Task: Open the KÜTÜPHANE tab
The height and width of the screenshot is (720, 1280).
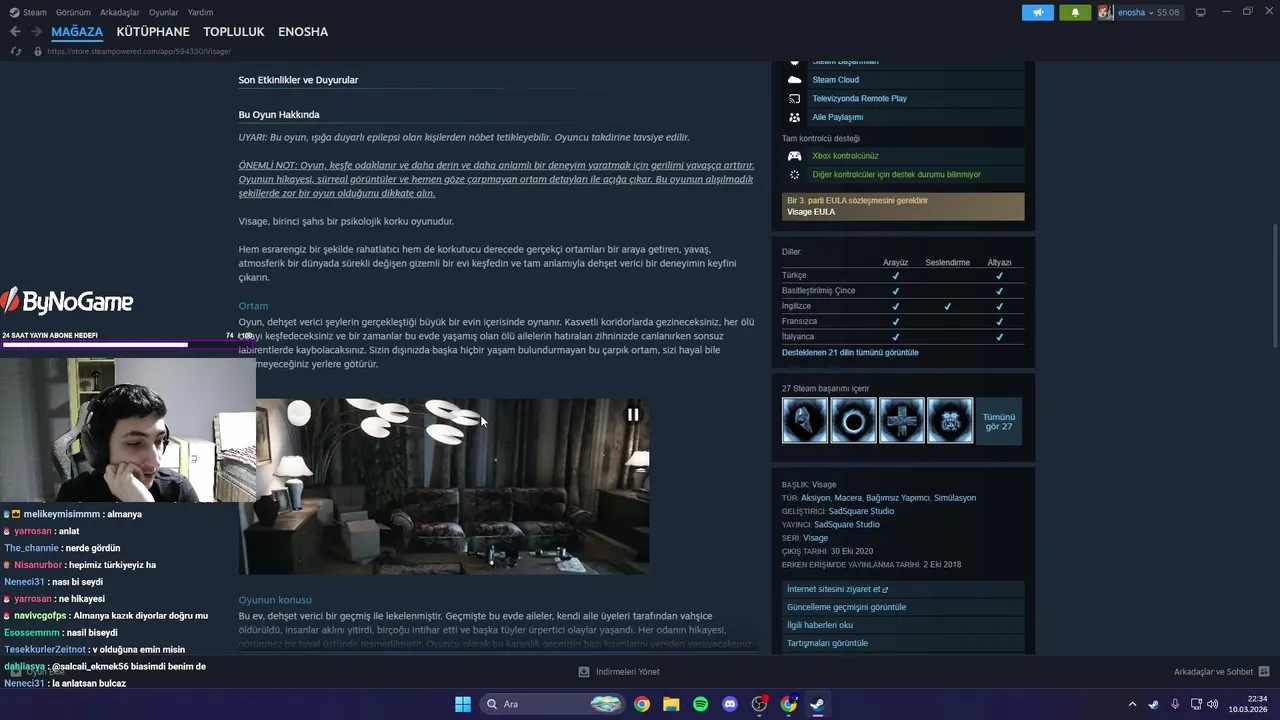Action: [x=153, y=32]
